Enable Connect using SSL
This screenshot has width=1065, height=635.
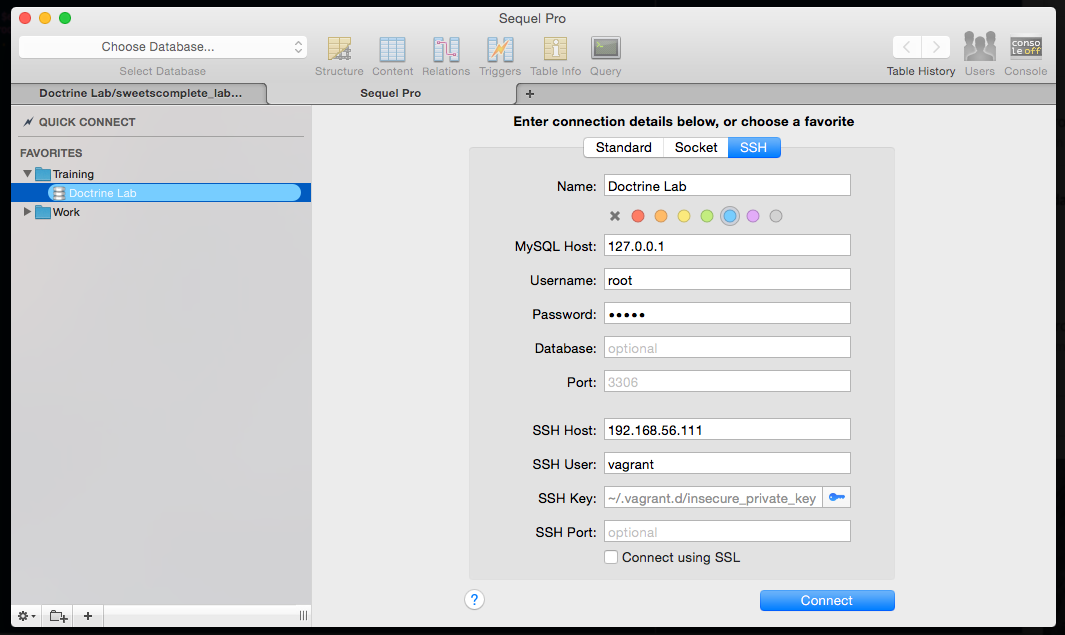(x=611, y=557)
